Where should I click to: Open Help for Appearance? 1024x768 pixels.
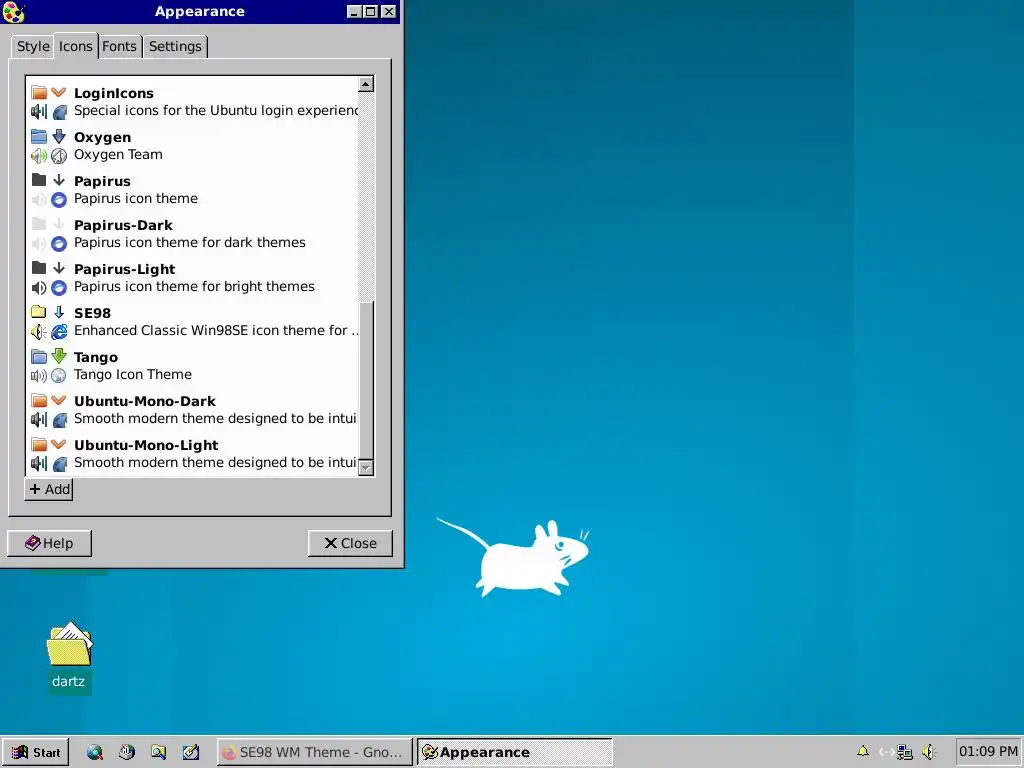pos(49,543)
